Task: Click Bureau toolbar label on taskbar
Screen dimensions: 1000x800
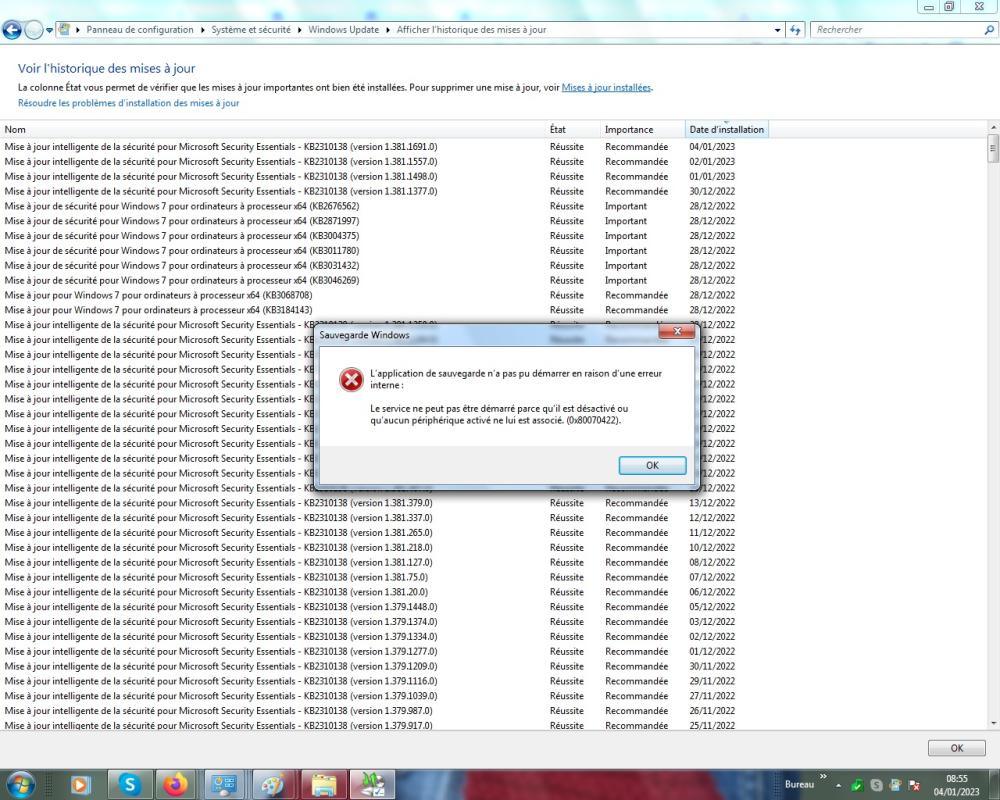Action: [799, 785]
